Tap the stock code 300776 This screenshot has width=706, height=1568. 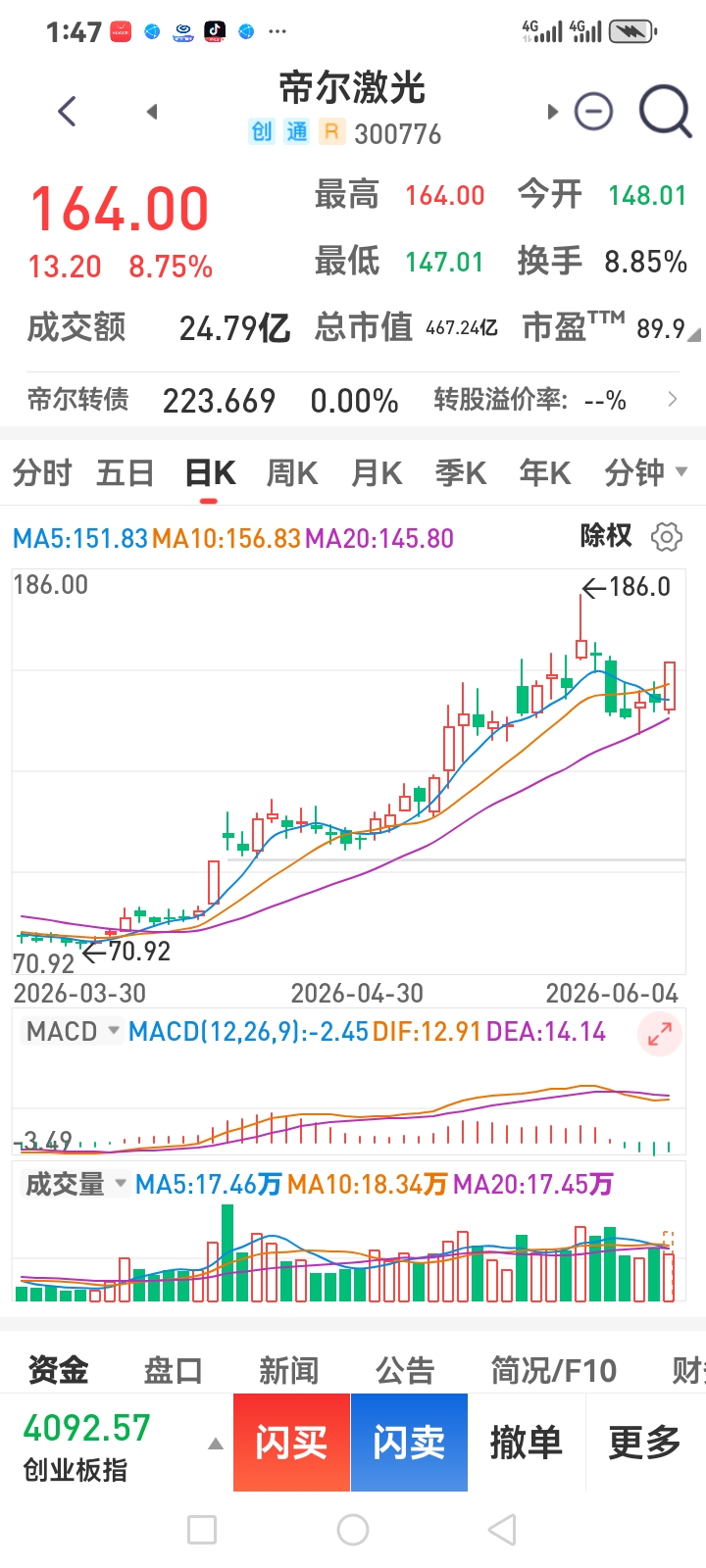tap(398, 133)
